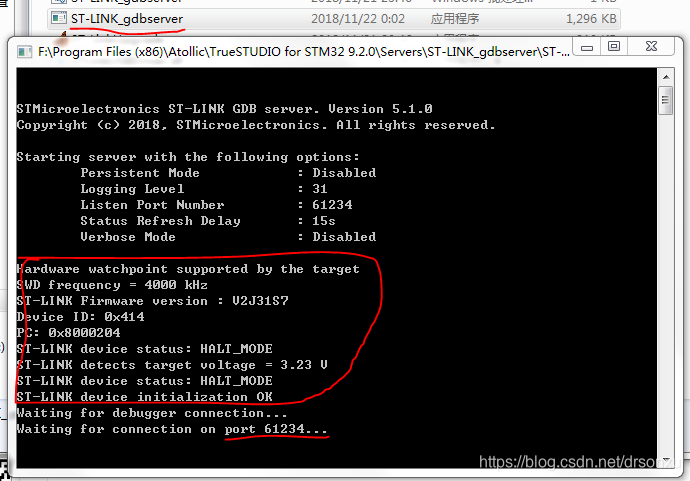The height and width of the screenshot is (481, 690).
Task: Close the gdbserver console window
Action: pyautogui.click(x=651, y=47)
